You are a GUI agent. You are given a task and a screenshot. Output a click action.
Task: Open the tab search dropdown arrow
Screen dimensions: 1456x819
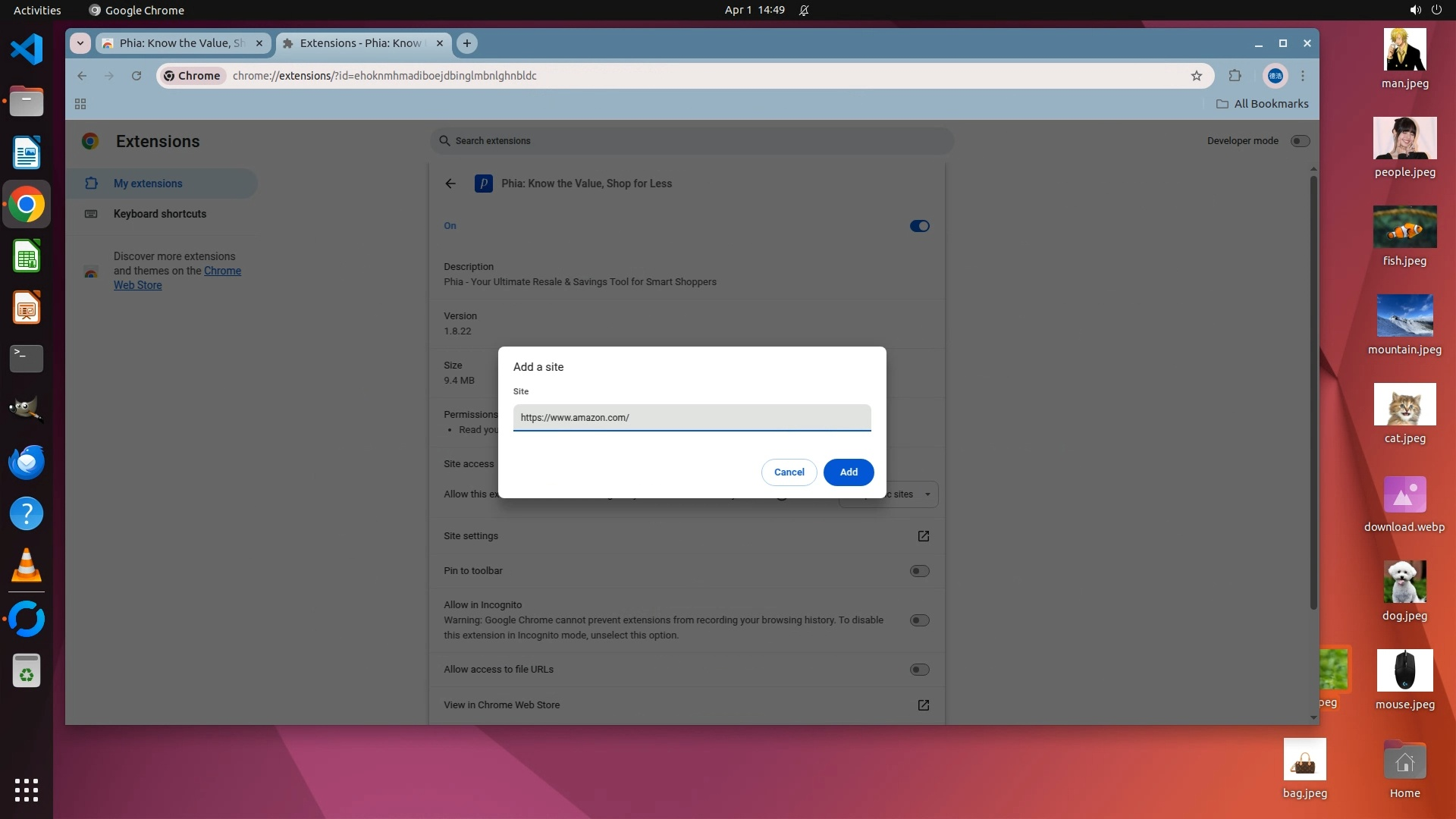coord(80,43)
